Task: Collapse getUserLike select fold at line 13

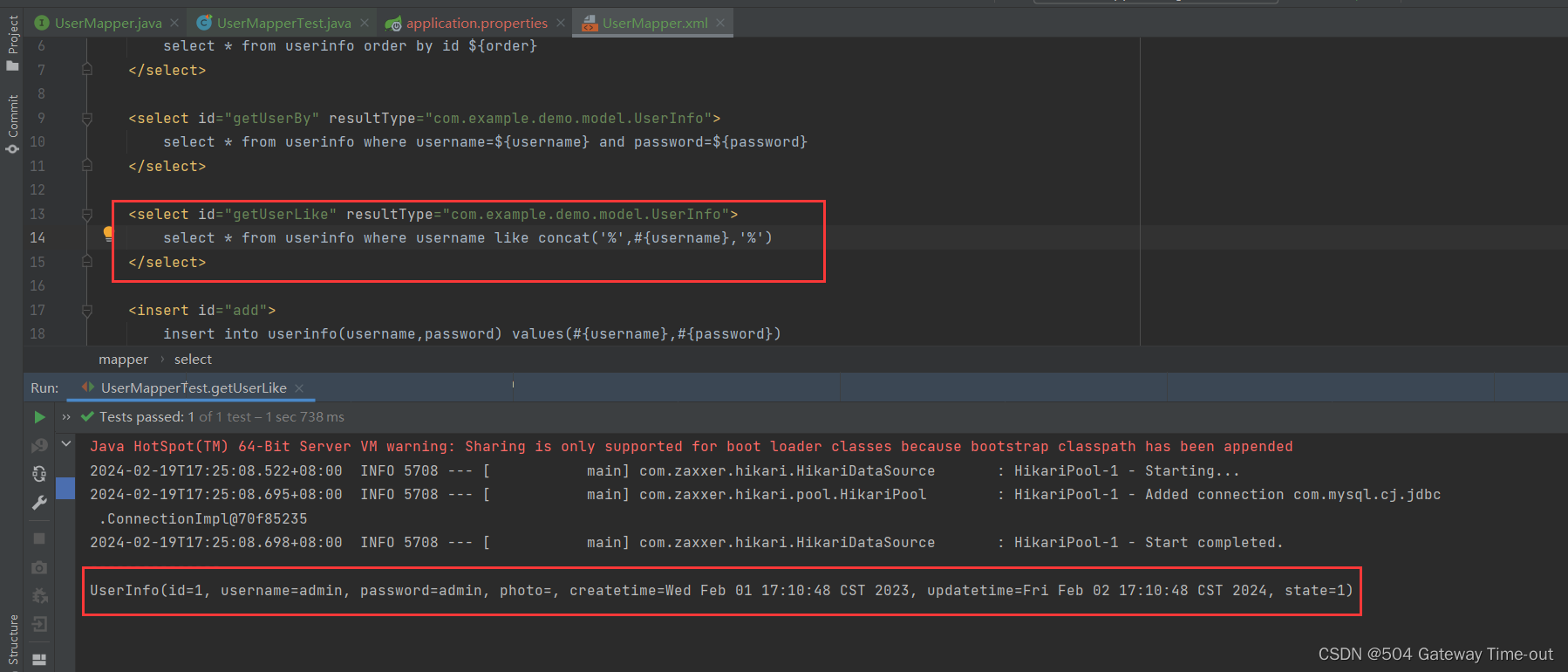Action: point(87,214)
